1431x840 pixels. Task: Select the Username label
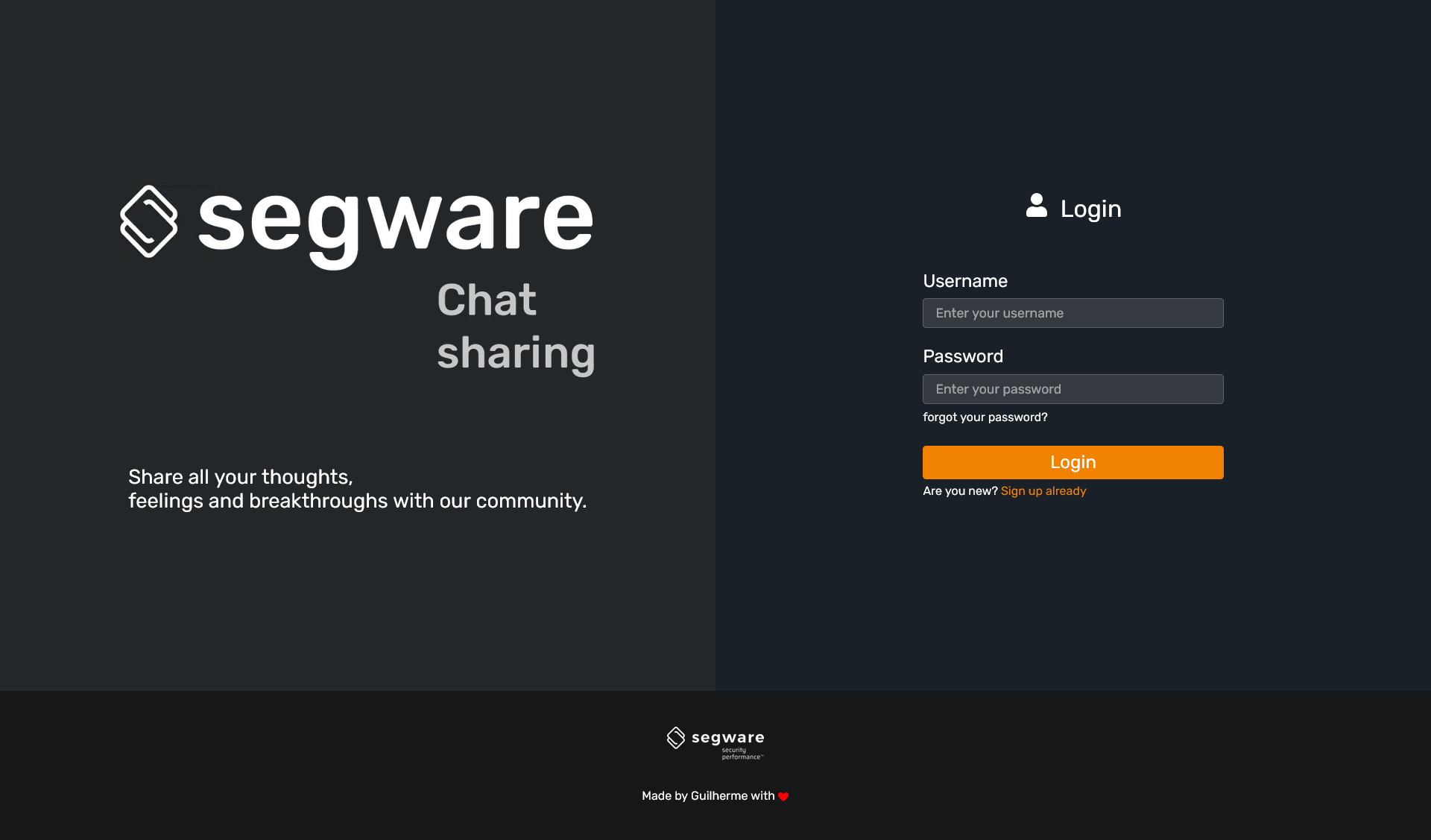coord(964,281)
